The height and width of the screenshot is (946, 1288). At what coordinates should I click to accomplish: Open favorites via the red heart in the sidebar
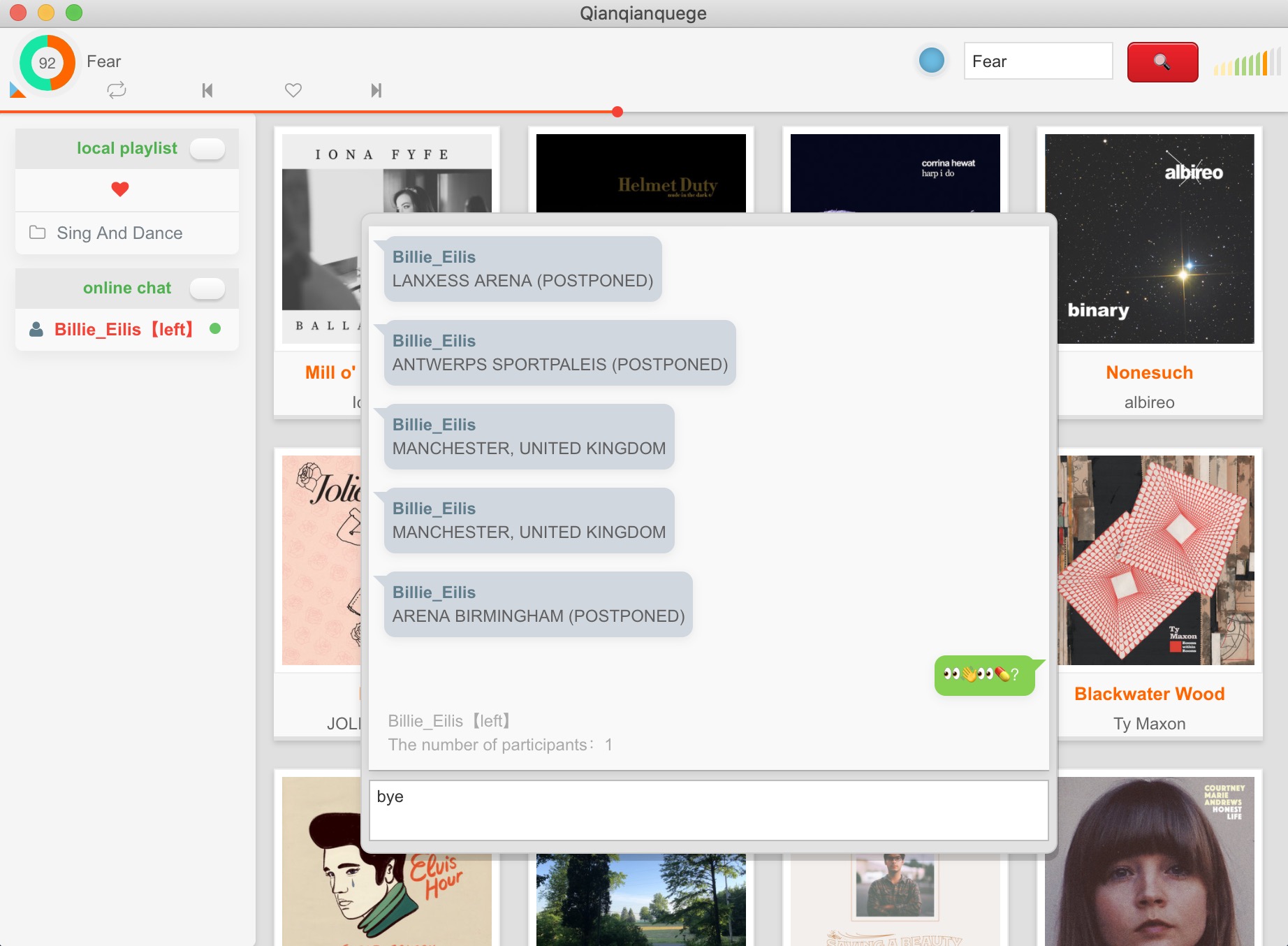click(x=120, y=189)
